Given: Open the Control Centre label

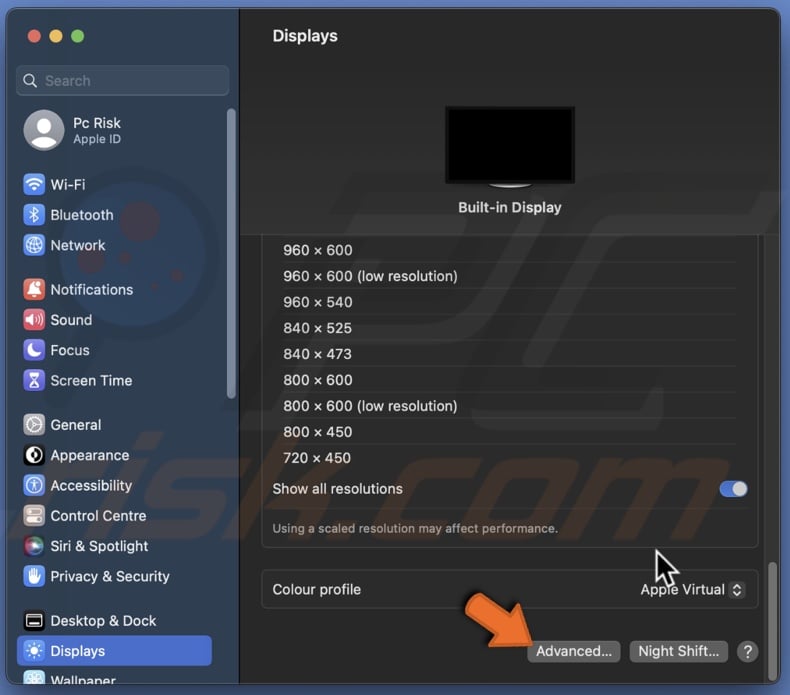Looking at the screenshot, I should click(x=98, y=516).
